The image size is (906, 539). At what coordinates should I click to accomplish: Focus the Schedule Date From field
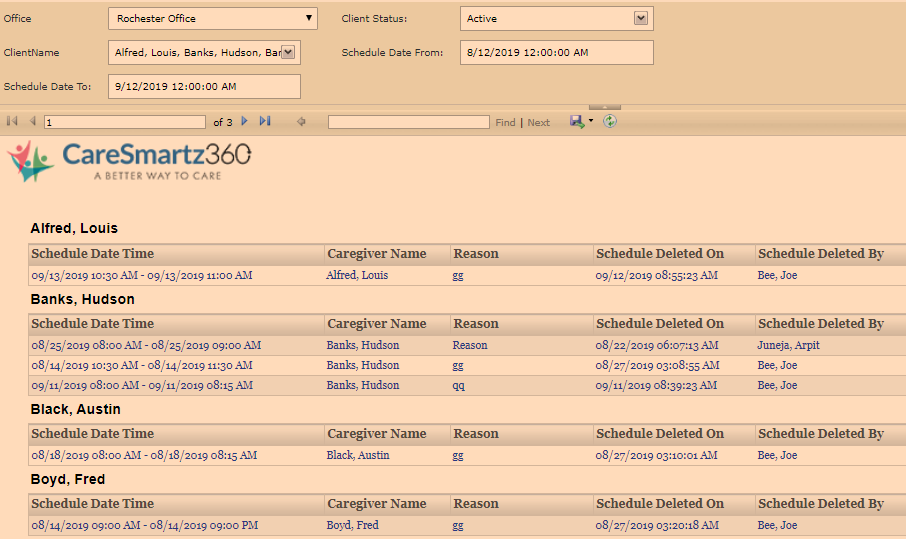tap(557, 53)
